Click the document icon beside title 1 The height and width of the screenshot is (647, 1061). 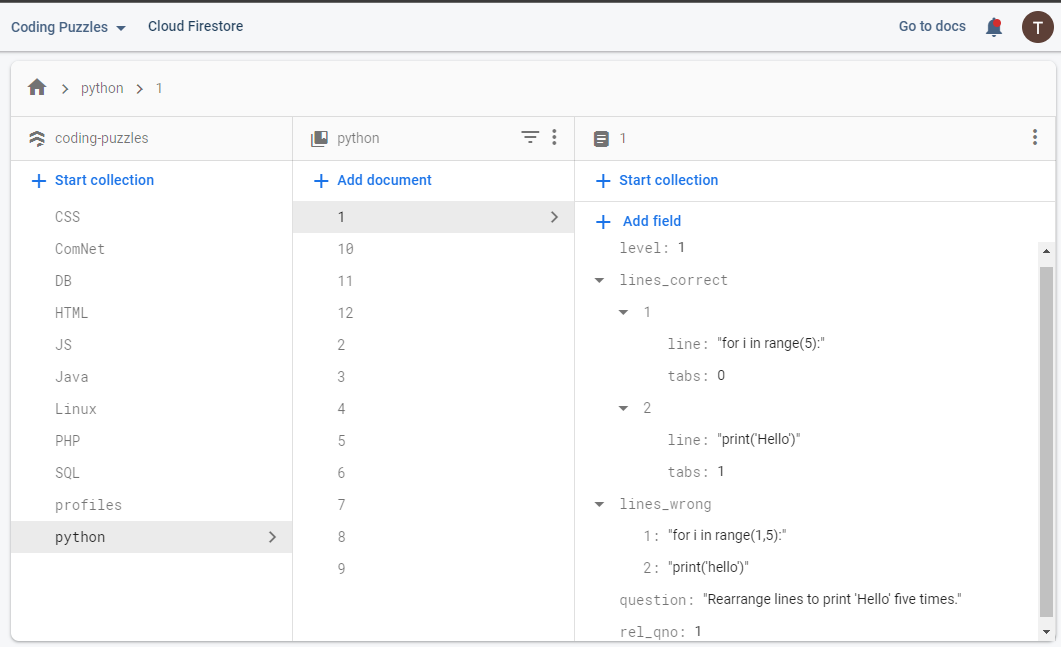click(x=600, y=139)
